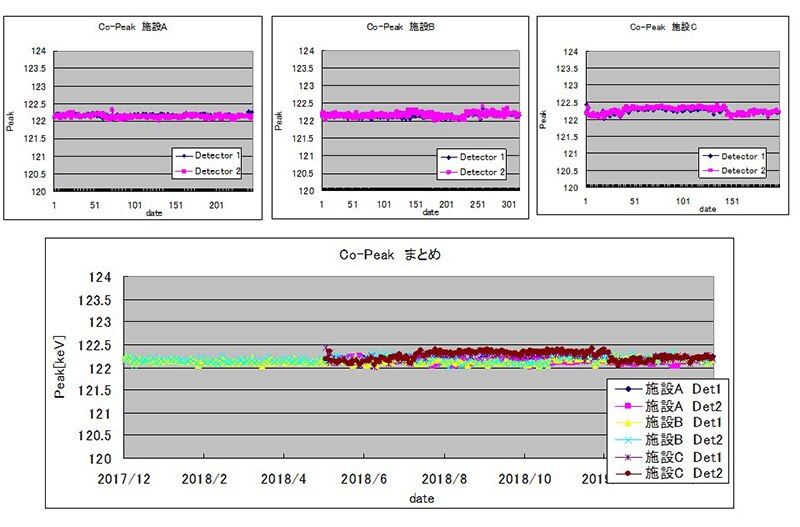Select the dark red 施設C Det2 legend marker

pyautogui.click(x=626, y=475)
